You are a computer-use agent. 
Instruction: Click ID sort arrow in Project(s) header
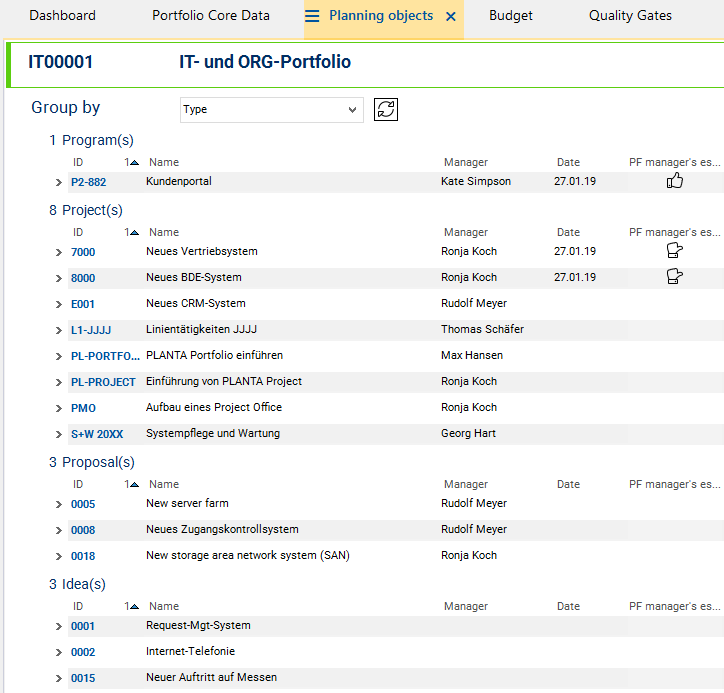pyautogui.click(x=132, y=232)
